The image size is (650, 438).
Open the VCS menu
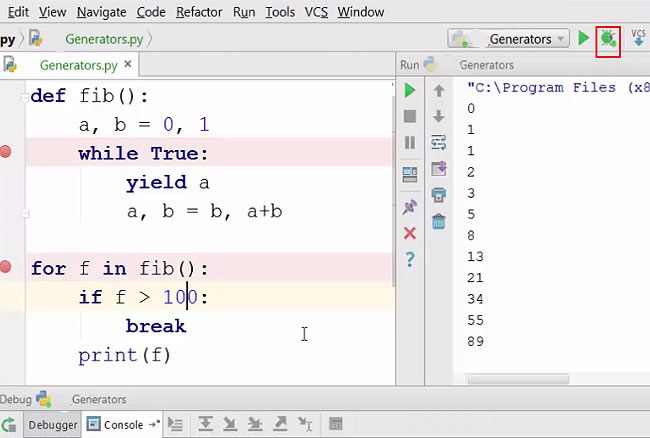pyautogui.click(x=316, y=12)
